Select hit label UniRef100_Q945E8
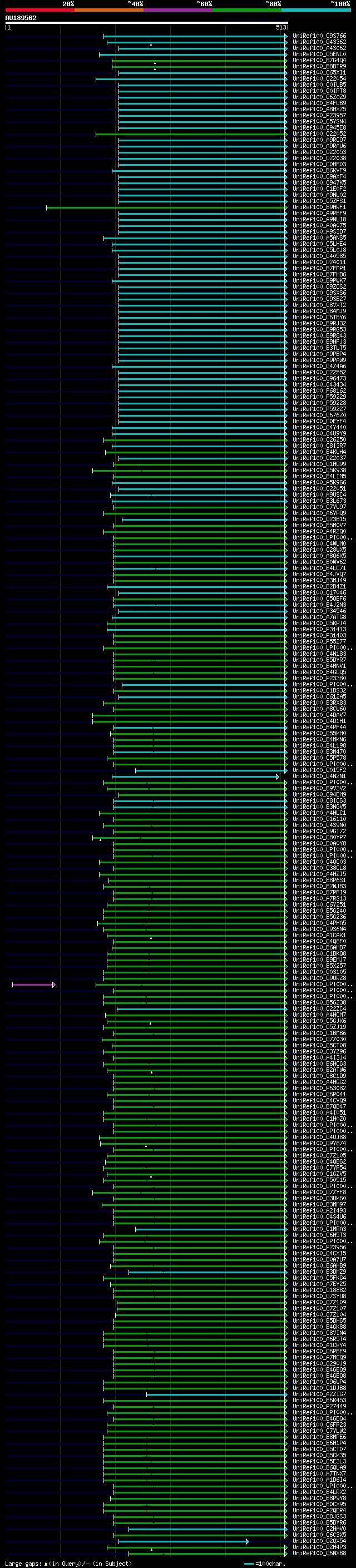The width and height of the screenshot is (356, 1568). coord(319,128)
